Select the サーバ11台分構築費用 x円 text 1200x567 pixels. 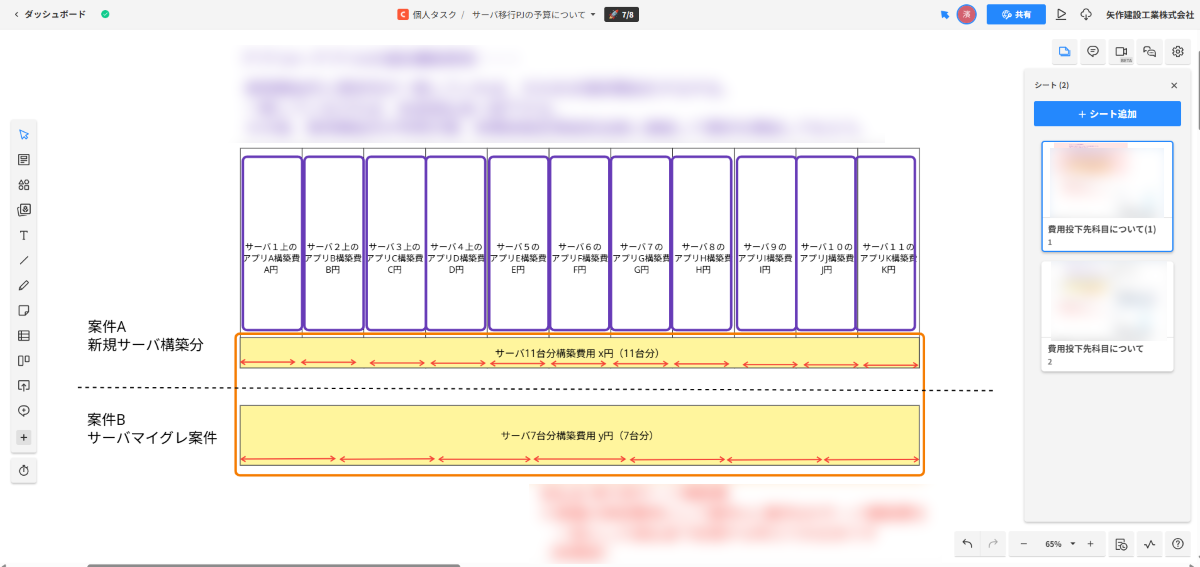pos(577,353)
